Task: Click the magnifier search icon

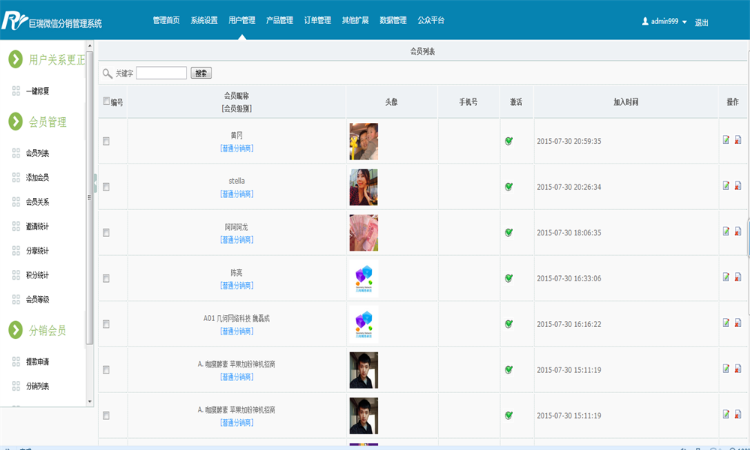Action: (108, 73)
